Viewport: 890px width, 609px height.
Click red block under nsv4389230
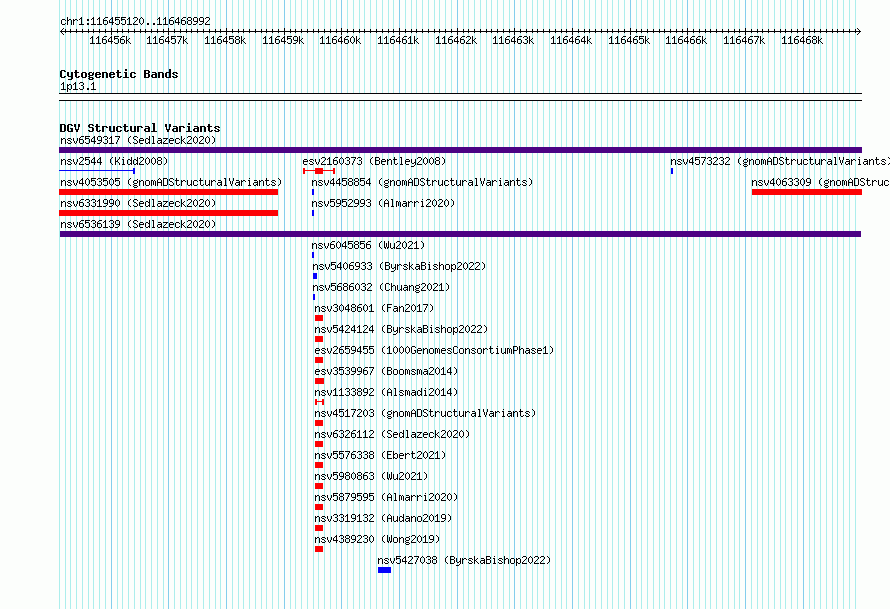click(x=319, y=549)
